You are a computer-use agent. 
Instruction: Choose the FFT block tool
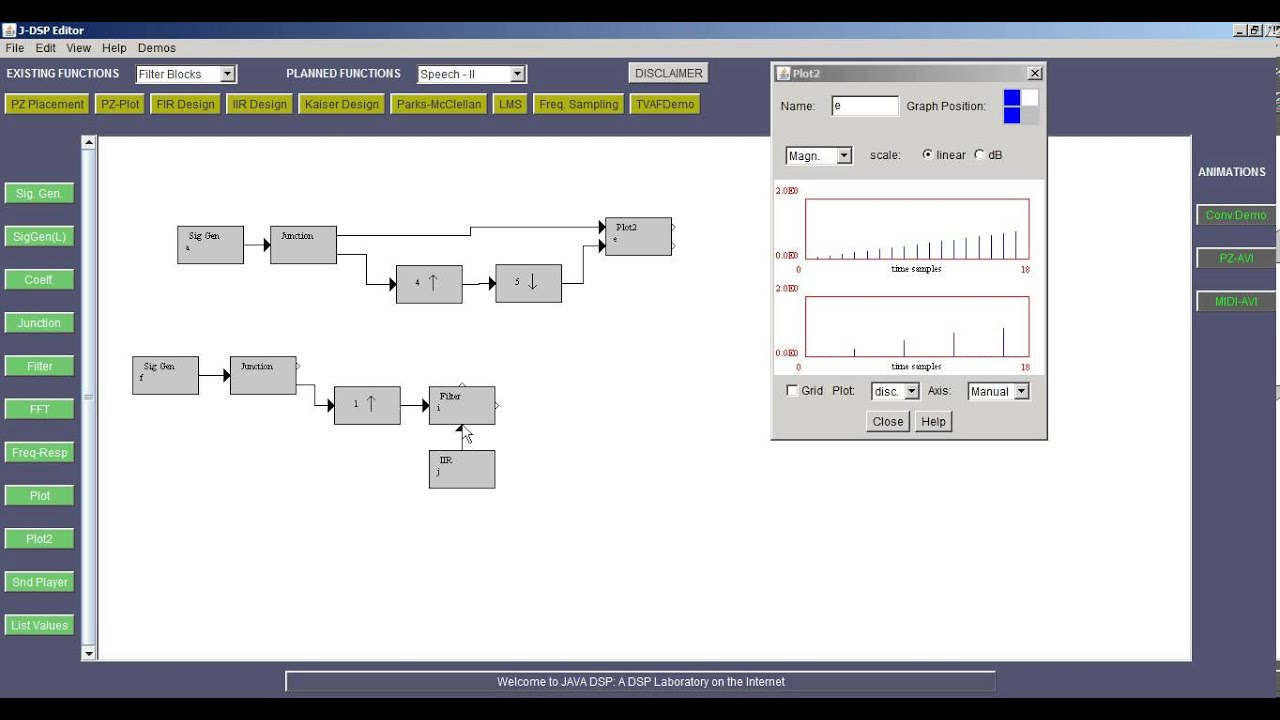[39, 409]
